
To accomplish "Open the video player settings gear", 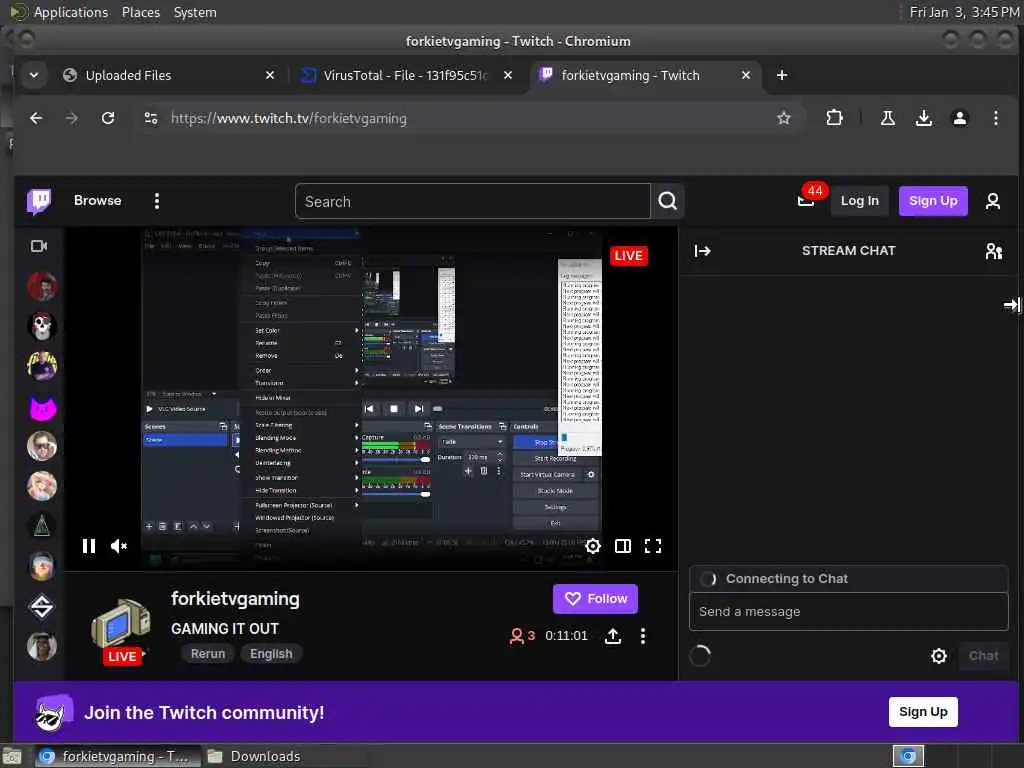I will pos(592,546).
